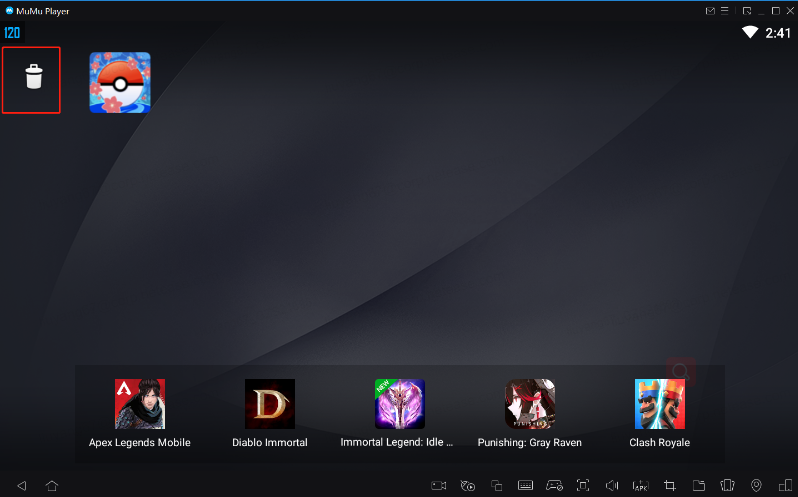Viewport: 798px width, 497px height.
Task: Click the red search magnifier icon
Action: [681, 371]
